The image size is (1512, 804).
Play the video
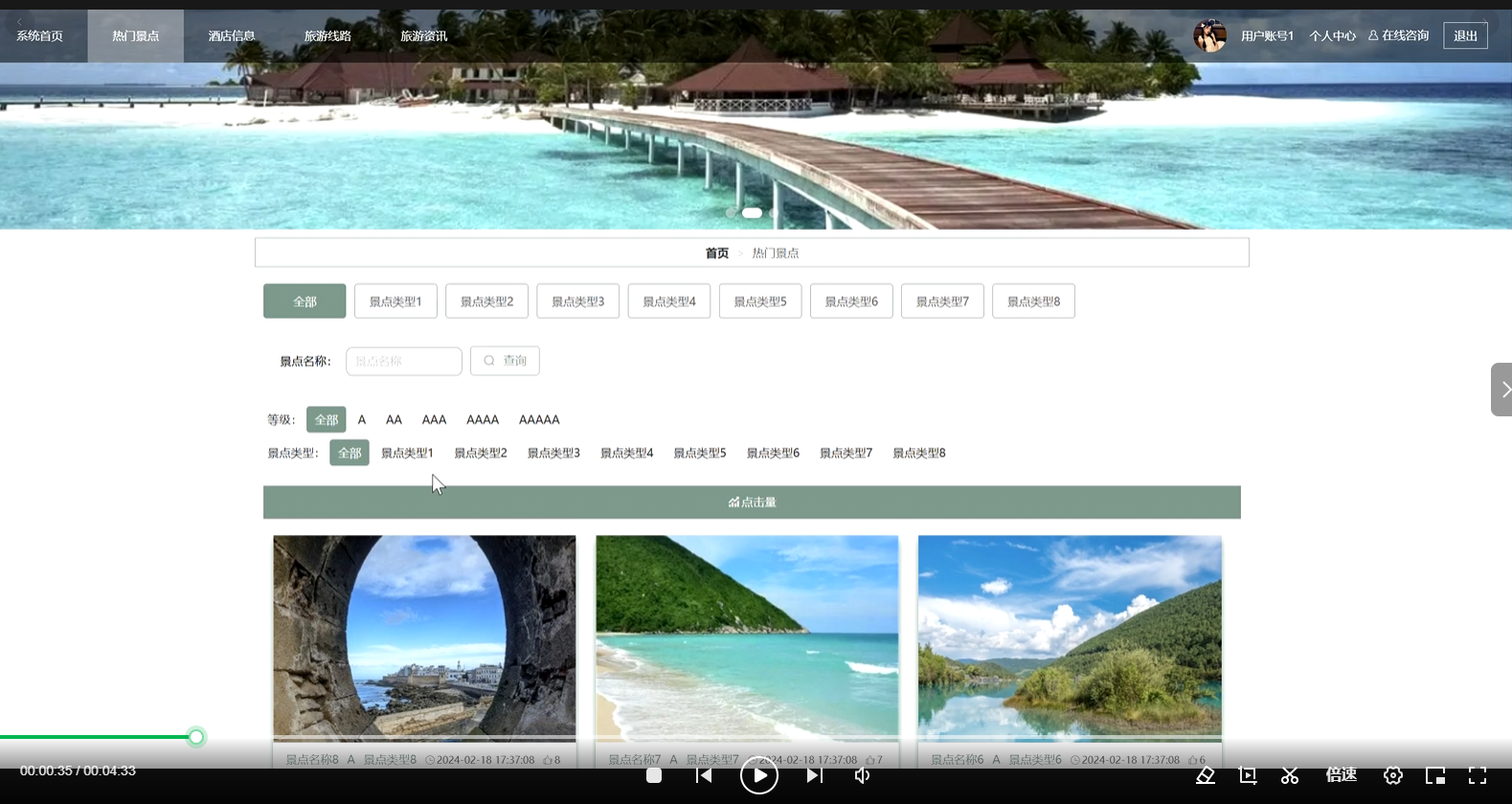pyautogui.click(x=759, y=775)
